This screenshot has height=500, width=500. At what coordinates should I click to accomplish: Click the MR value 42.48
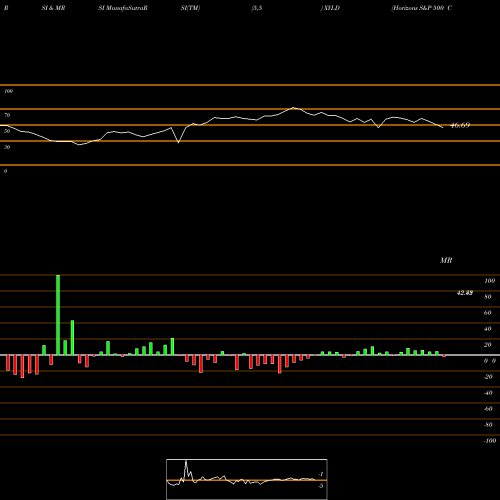pos(465,293)
